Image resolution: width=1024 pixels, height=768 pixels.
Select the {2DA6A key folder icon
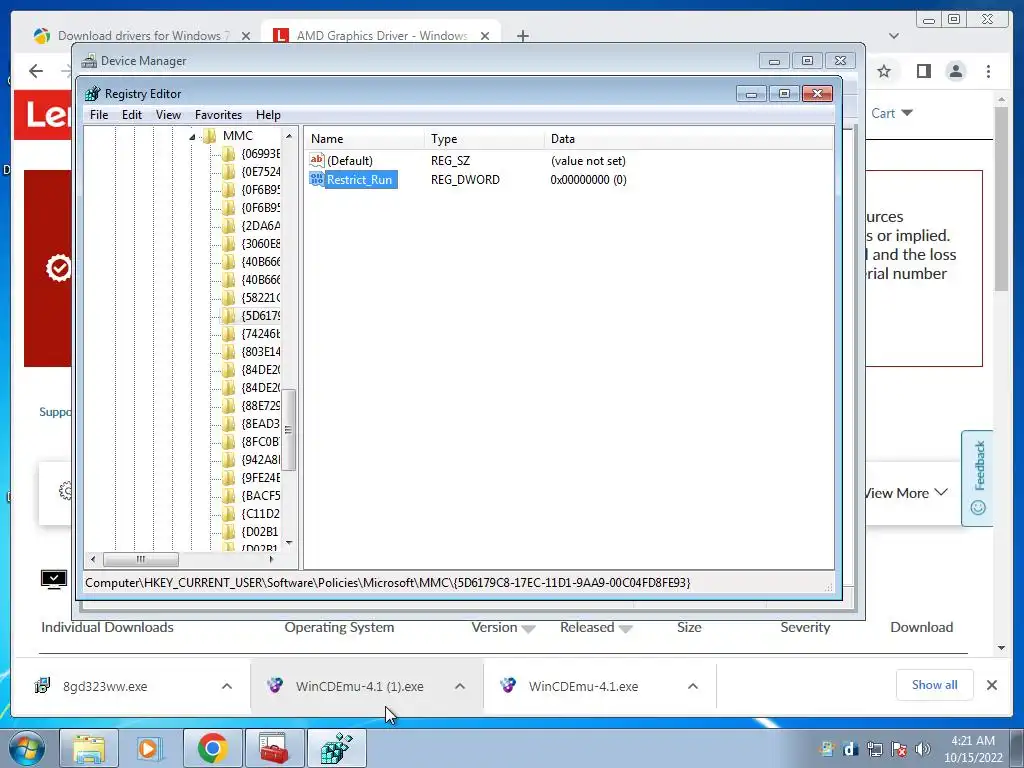[x=229, y=226]
